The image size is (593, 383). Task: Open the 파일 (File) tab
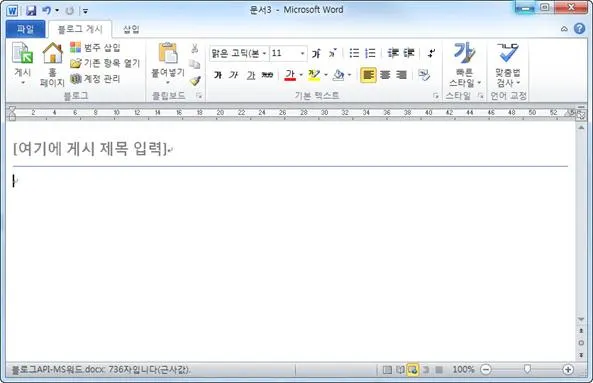[25, 29]
